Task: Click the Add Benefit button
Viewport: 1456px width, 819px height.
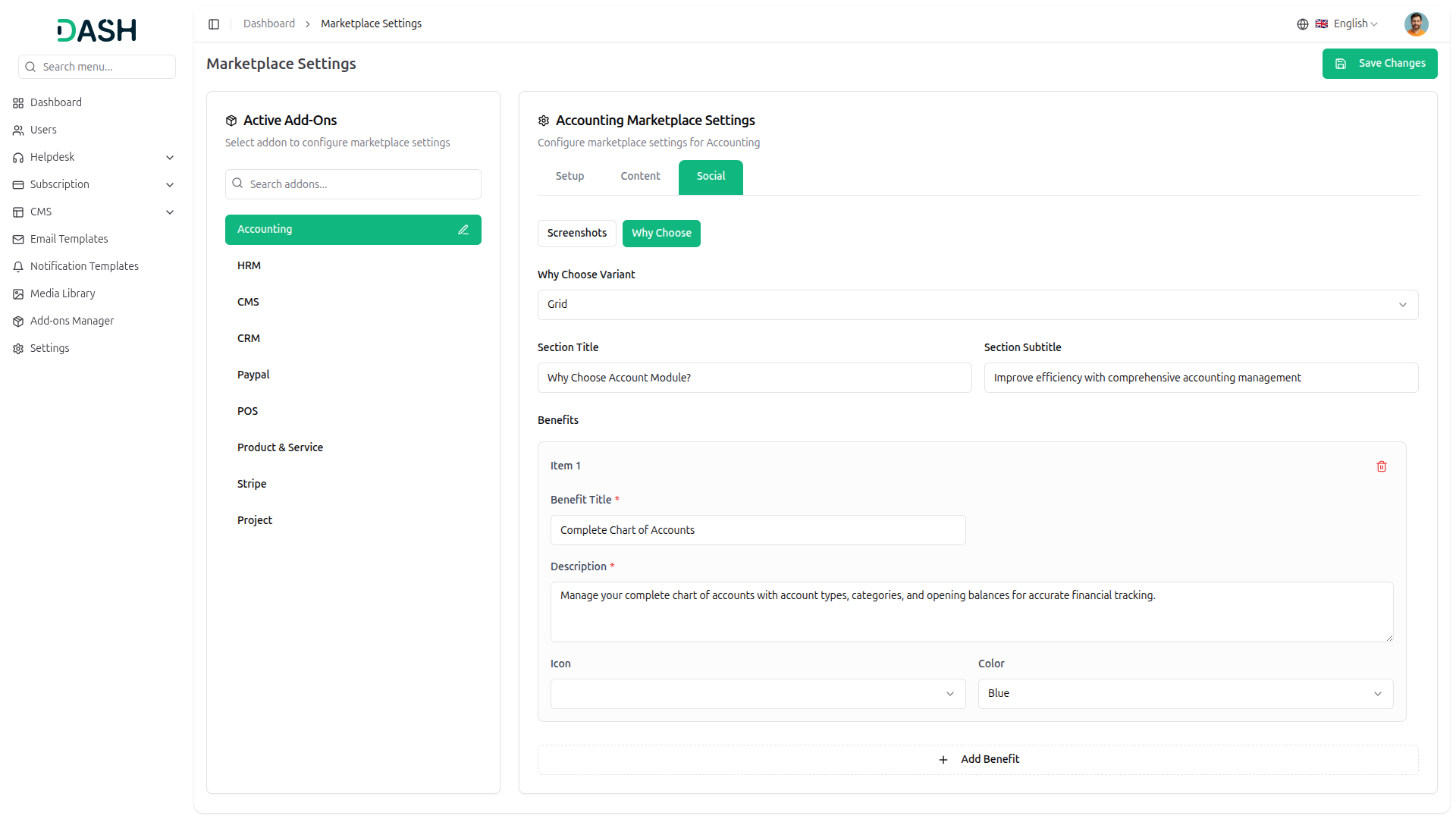Action: click(x=977, y=760)
